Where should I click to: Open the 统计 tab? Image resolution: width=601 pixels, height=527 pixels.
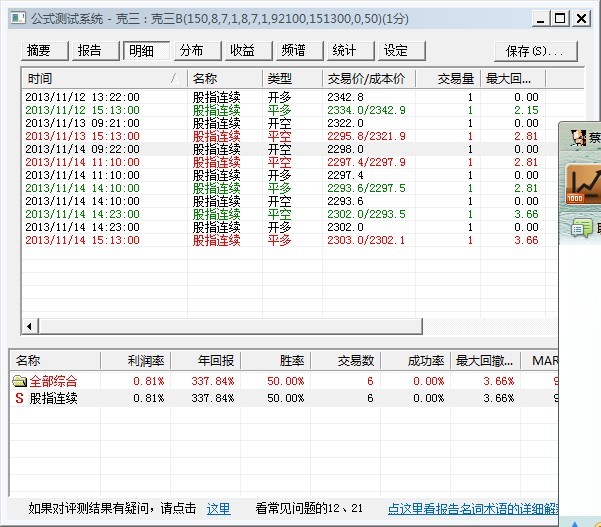coord(344,51)
